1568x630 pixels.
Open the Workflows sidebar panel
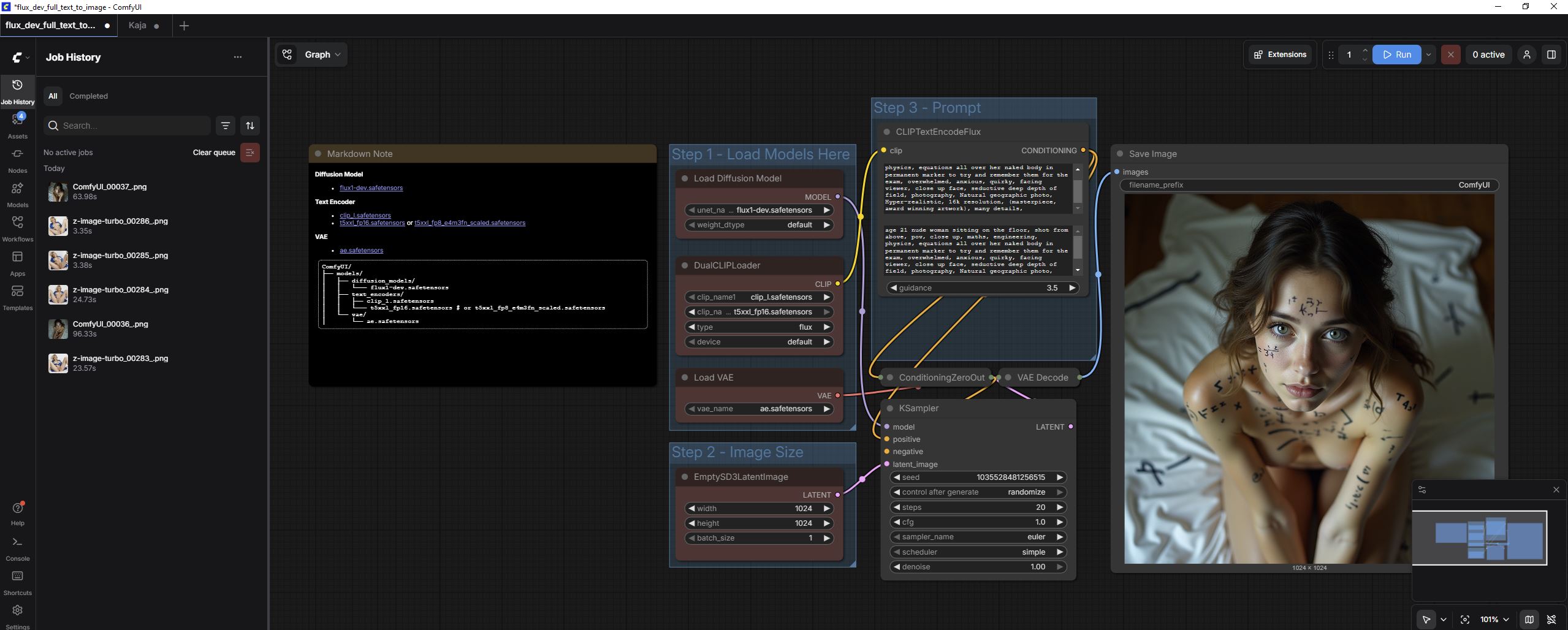pyautogui.click(x=17, y=228)
